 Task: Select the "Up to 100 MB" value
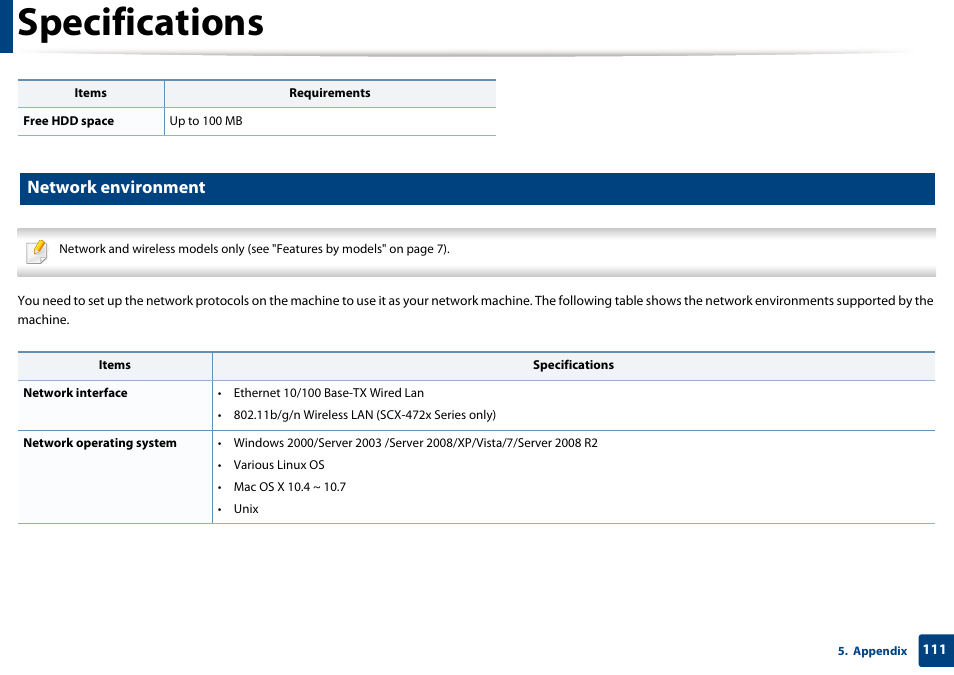pyautogui.click(x=206, y=121)
